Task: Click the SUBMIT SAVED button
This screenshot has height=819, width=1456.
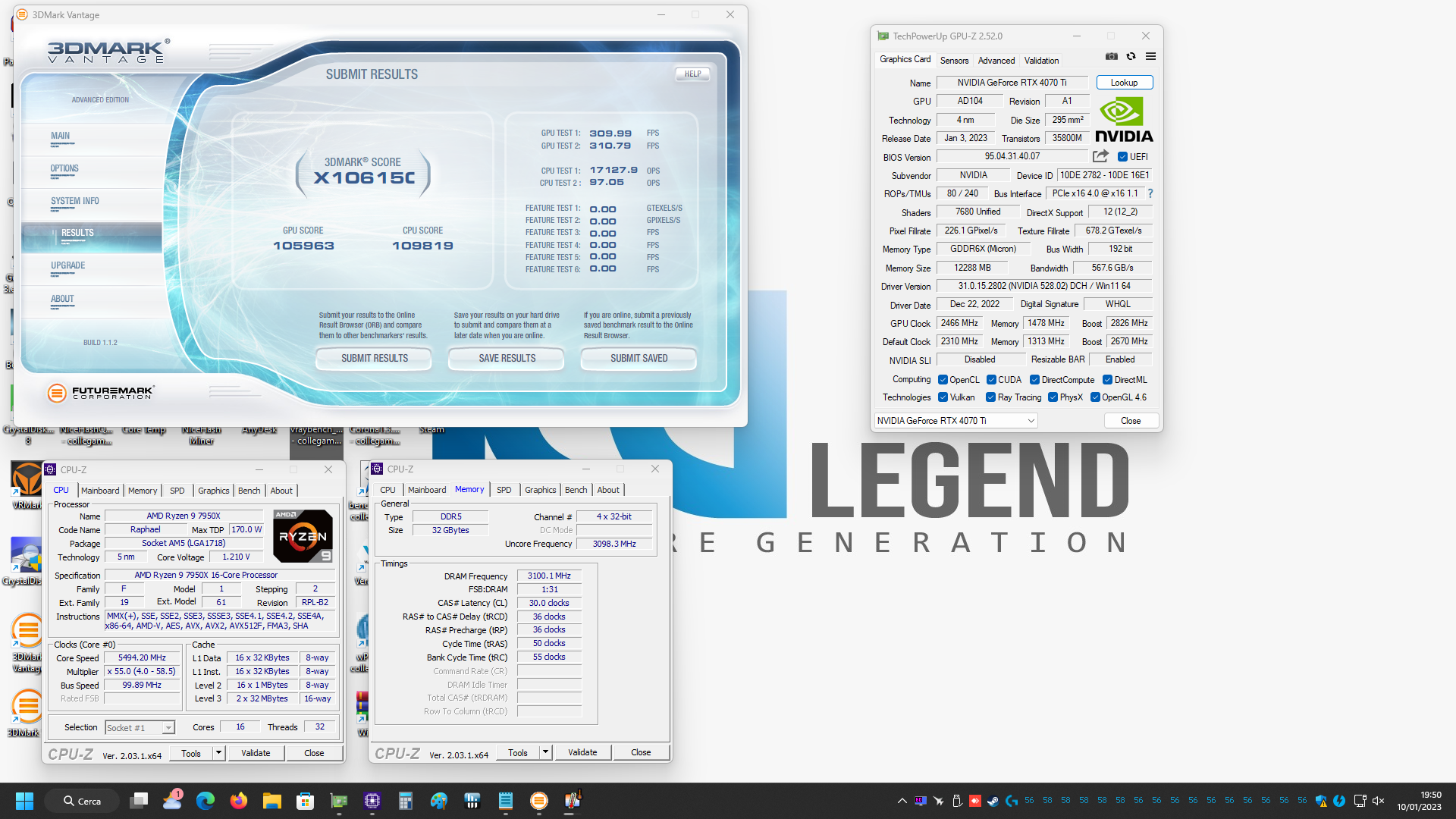Action: point(639,358)
